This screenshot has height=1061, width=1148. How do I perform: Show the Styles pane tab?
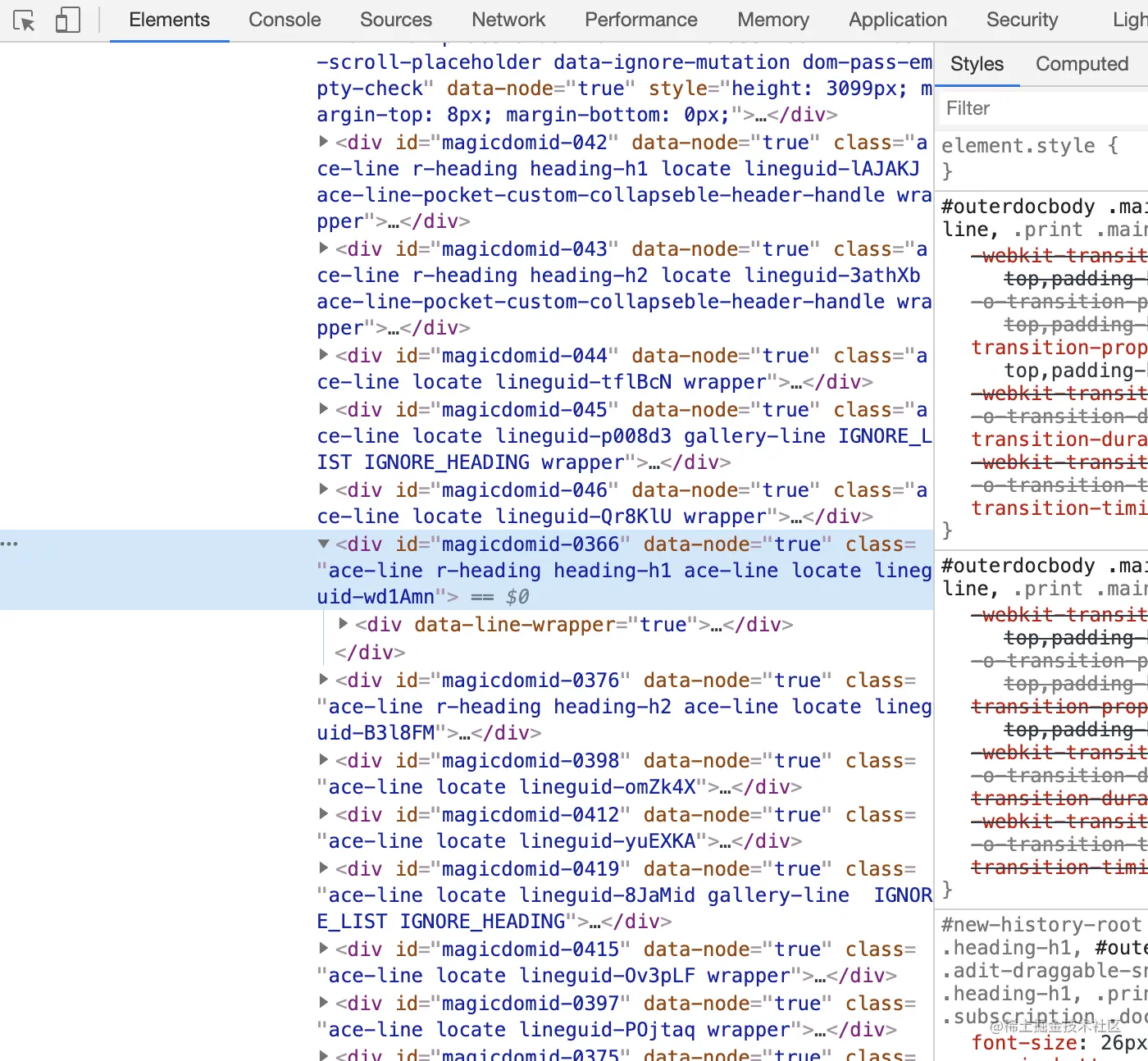click(977, 64)
